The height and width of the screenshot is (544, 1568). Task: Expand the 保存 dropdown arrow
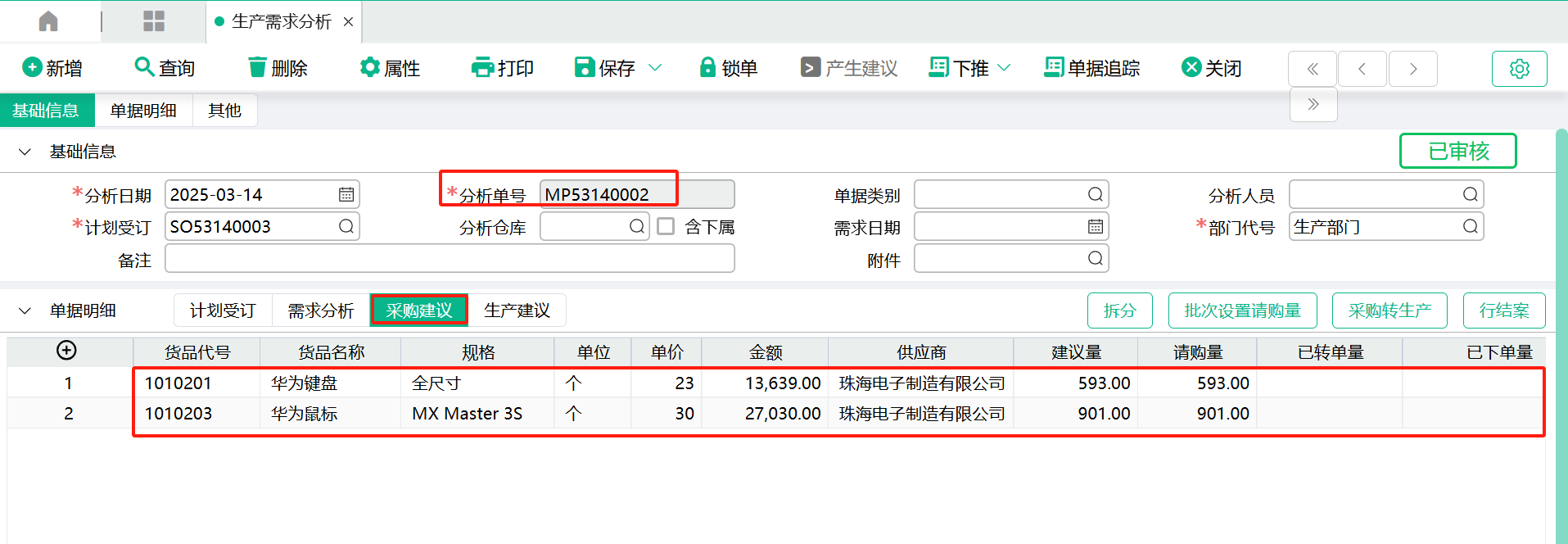(x=655, y=68)
